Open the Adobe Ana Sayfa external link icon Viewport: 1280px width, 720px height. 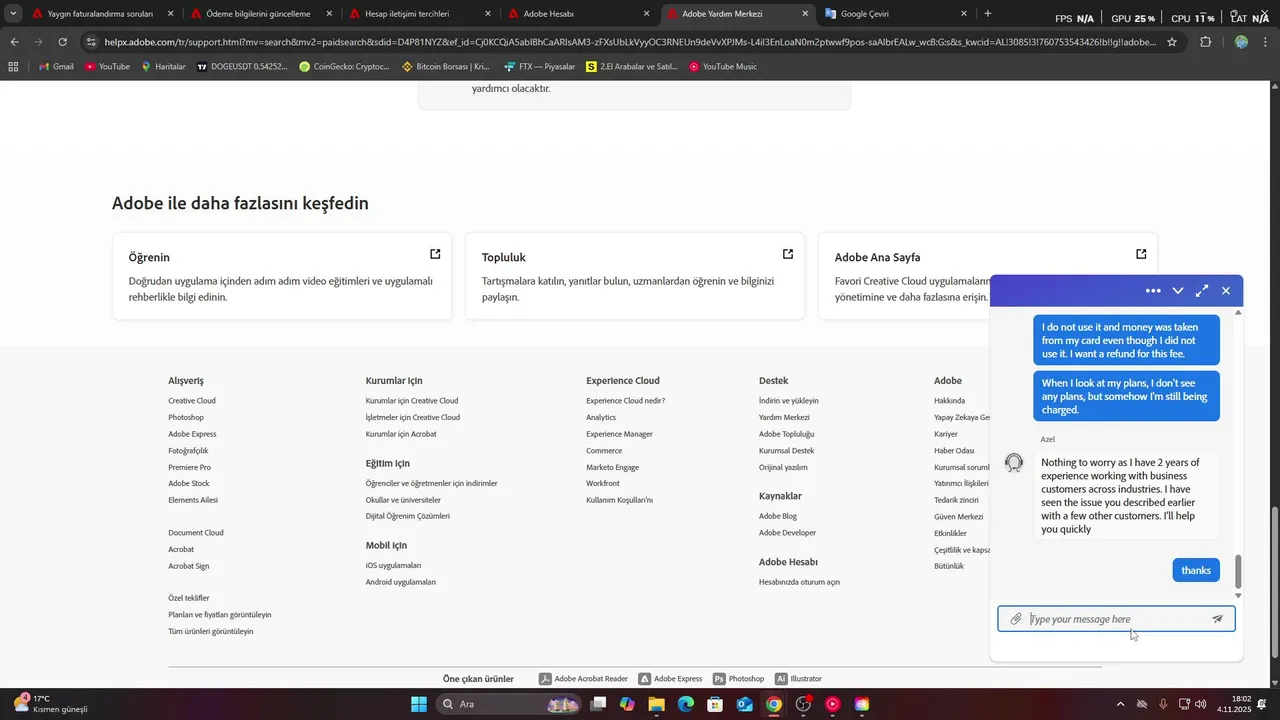coord(1141,254)
